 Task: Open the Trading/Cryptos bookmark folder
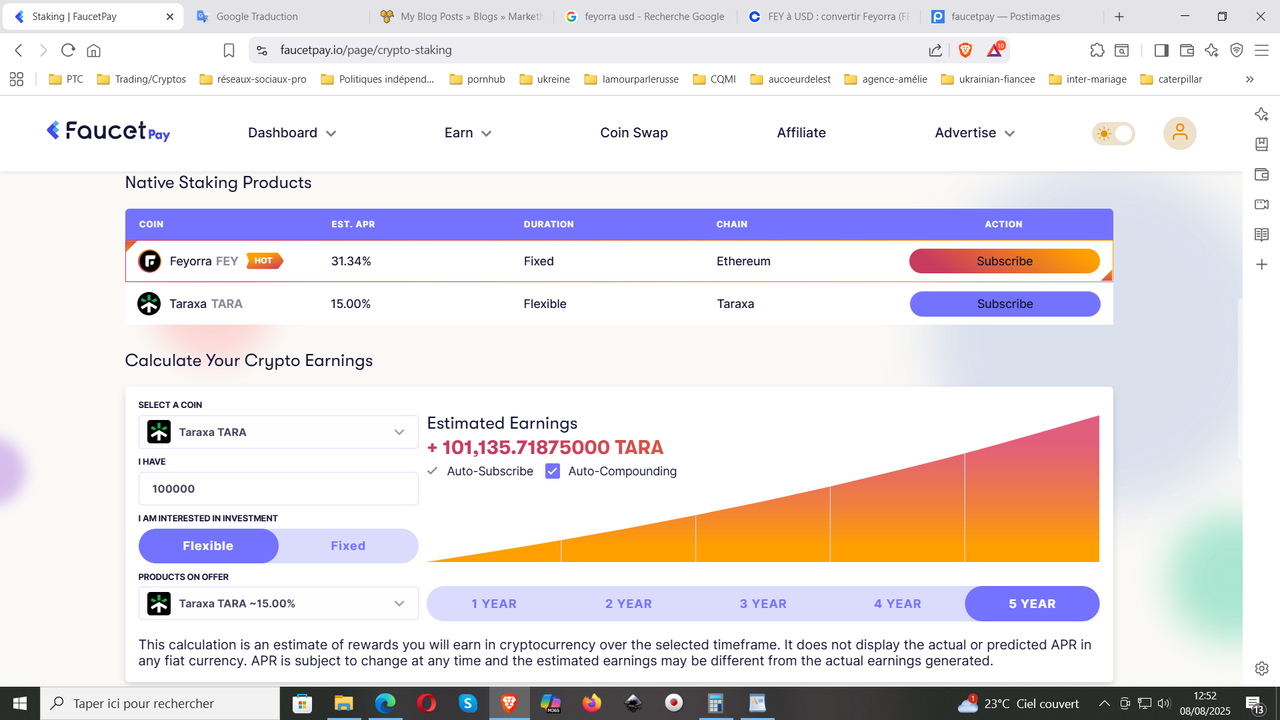point(141,79)
